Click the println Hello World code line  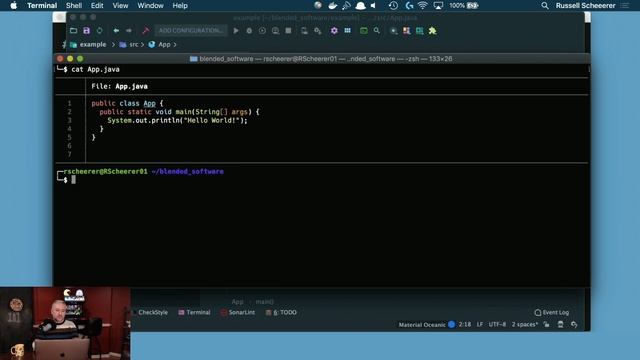click(178, 120)
